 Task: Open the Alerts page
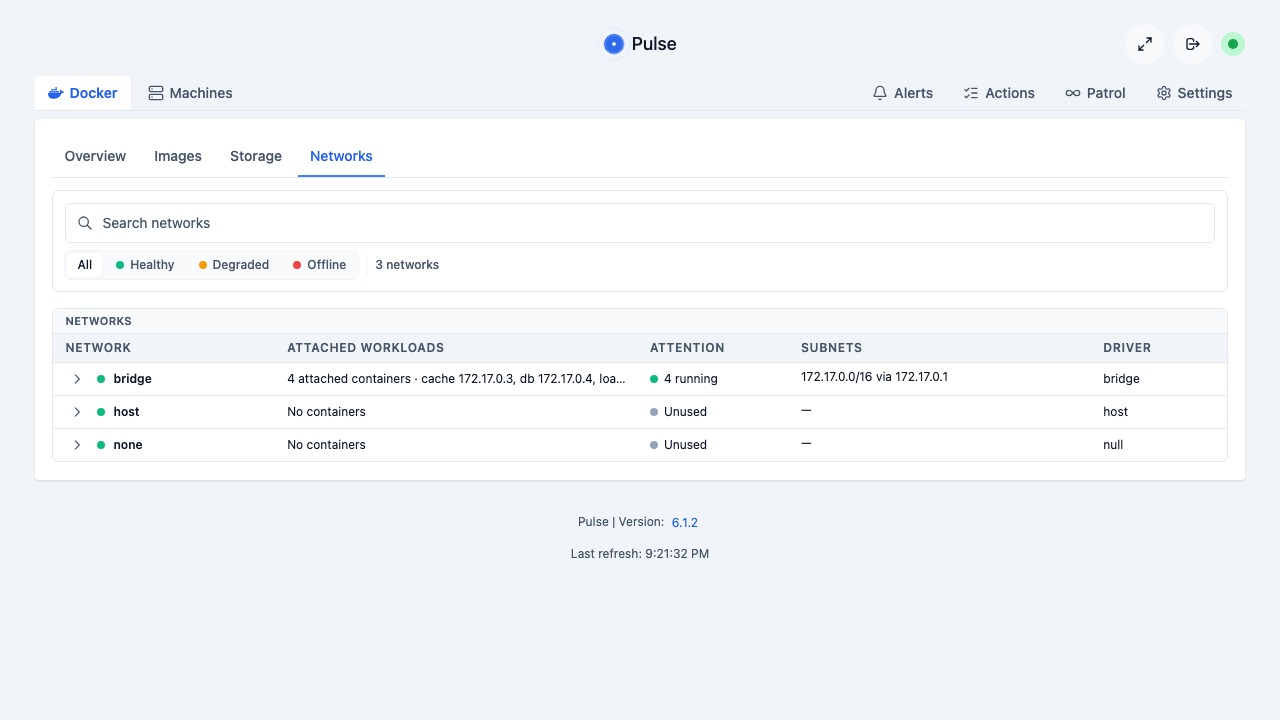(903, 93)
